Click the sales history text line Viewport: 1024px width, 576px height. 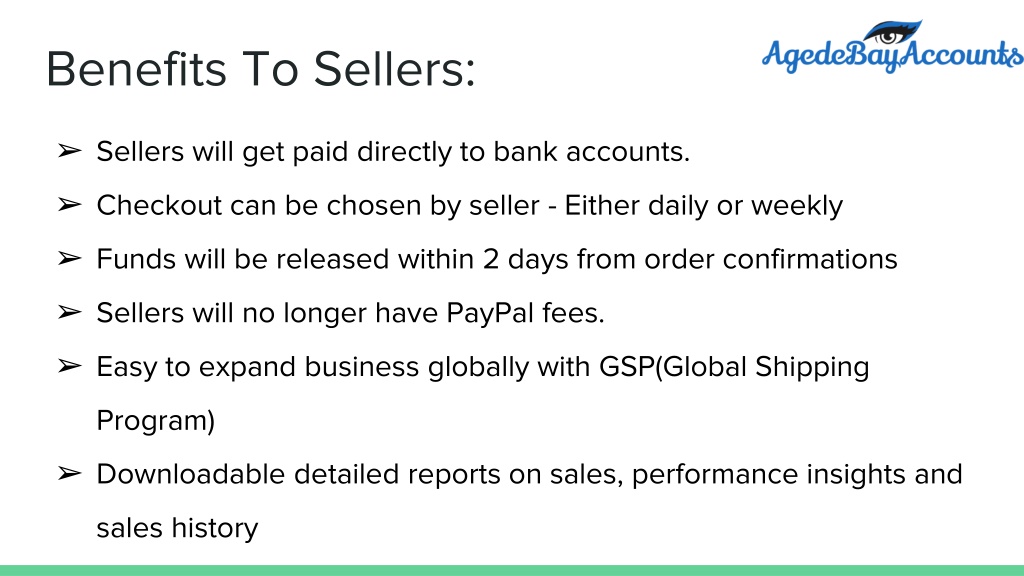(x=177, y=528)
